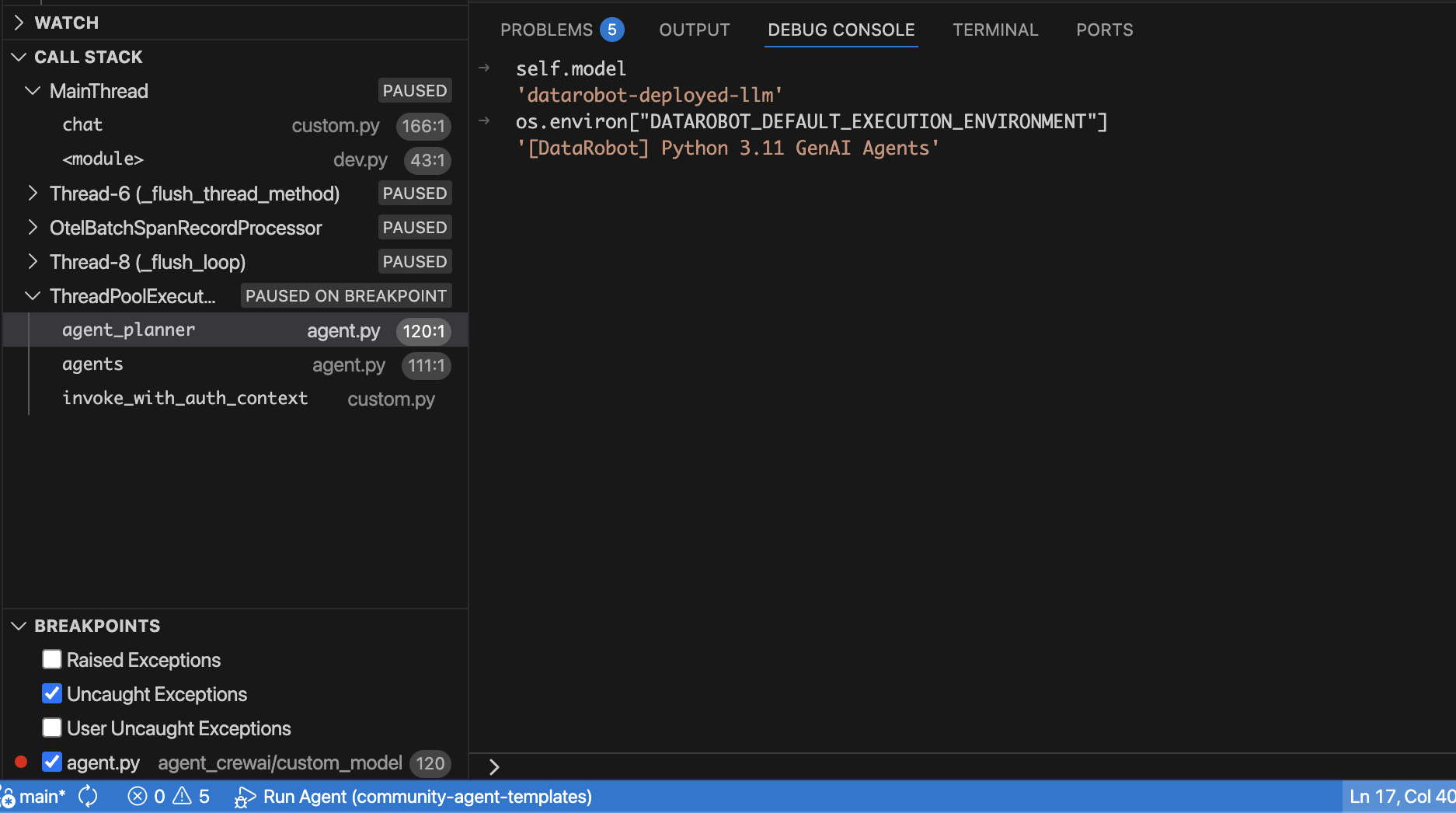Disable the Uncaught Exceptions checkbox
Image resolution: width=1456 pixels, height=813 pixels.
[x=52, y=694]
